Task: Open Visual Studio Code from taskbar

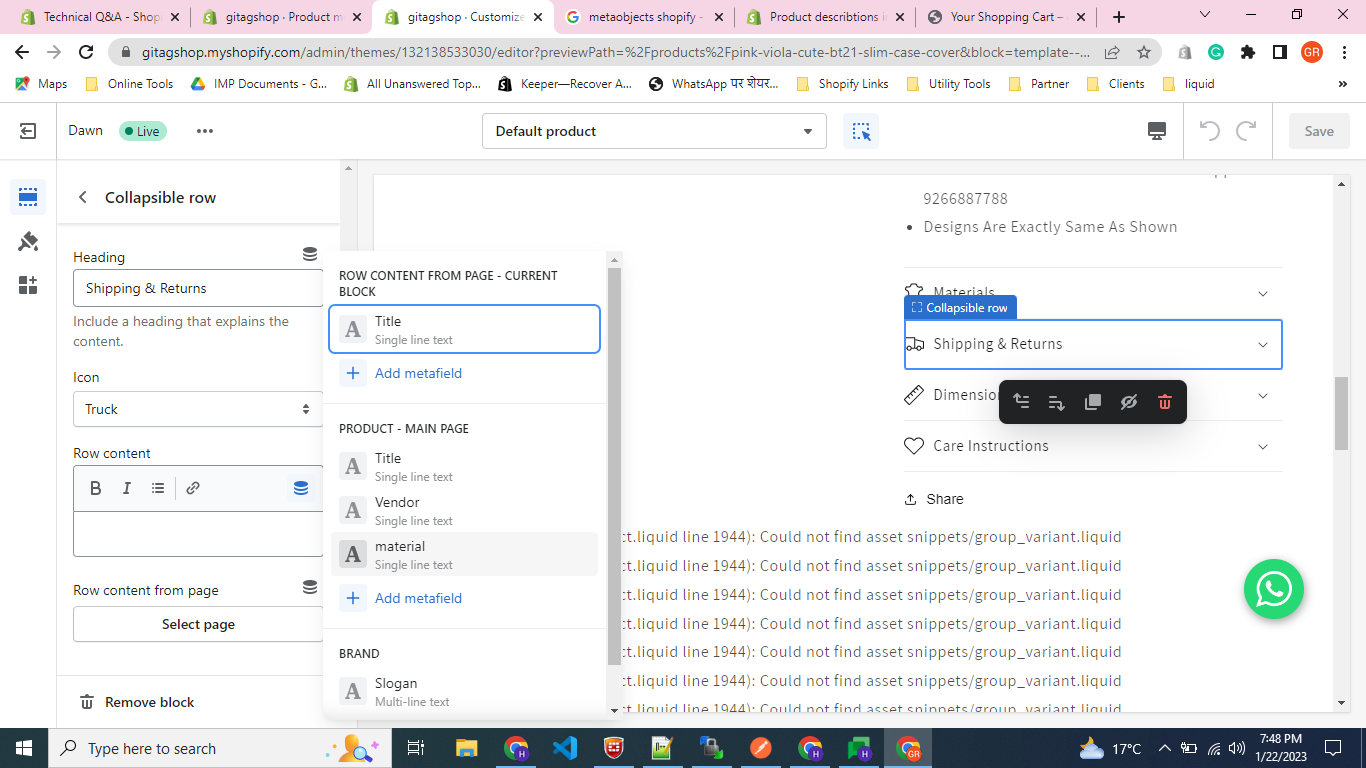Action: click(x=565, y=748)
